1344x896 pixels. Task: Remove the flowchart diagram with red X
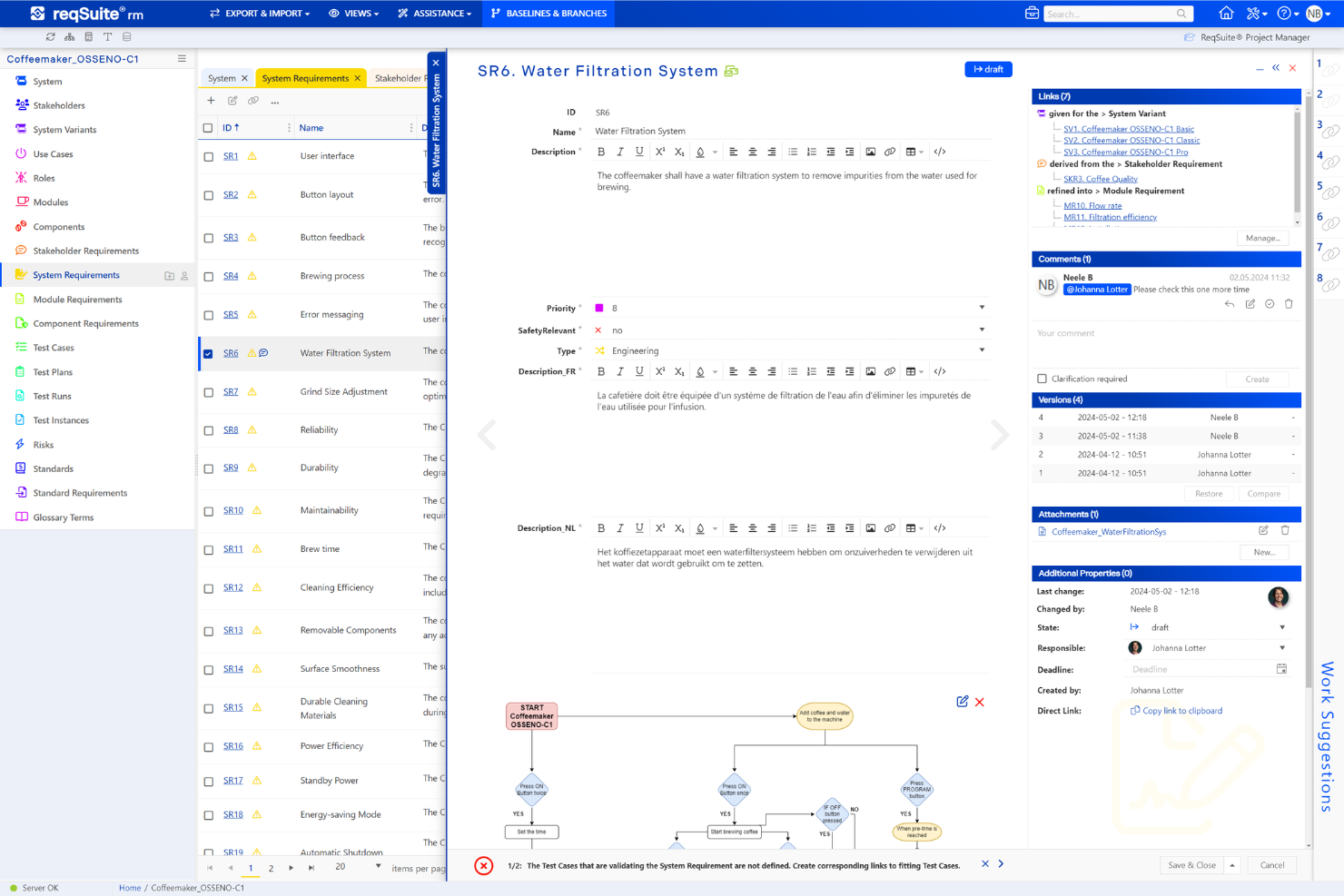[980, 702]
